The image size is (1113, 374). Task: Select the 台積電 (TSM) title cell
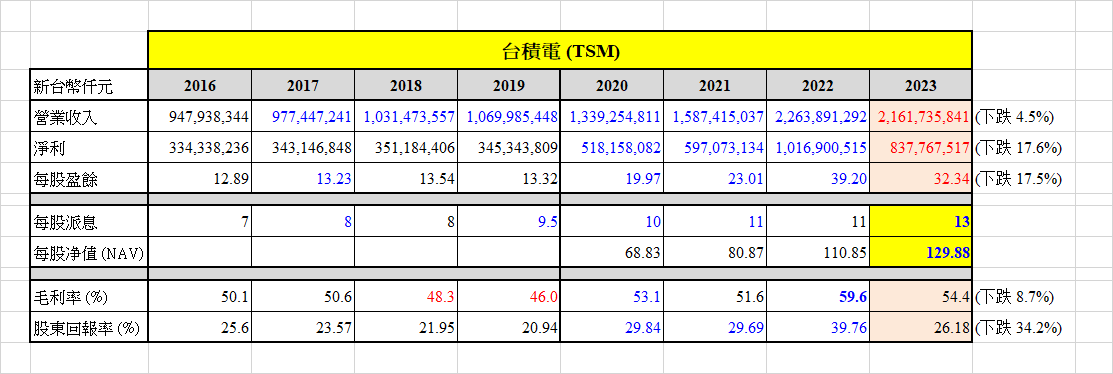559,50
